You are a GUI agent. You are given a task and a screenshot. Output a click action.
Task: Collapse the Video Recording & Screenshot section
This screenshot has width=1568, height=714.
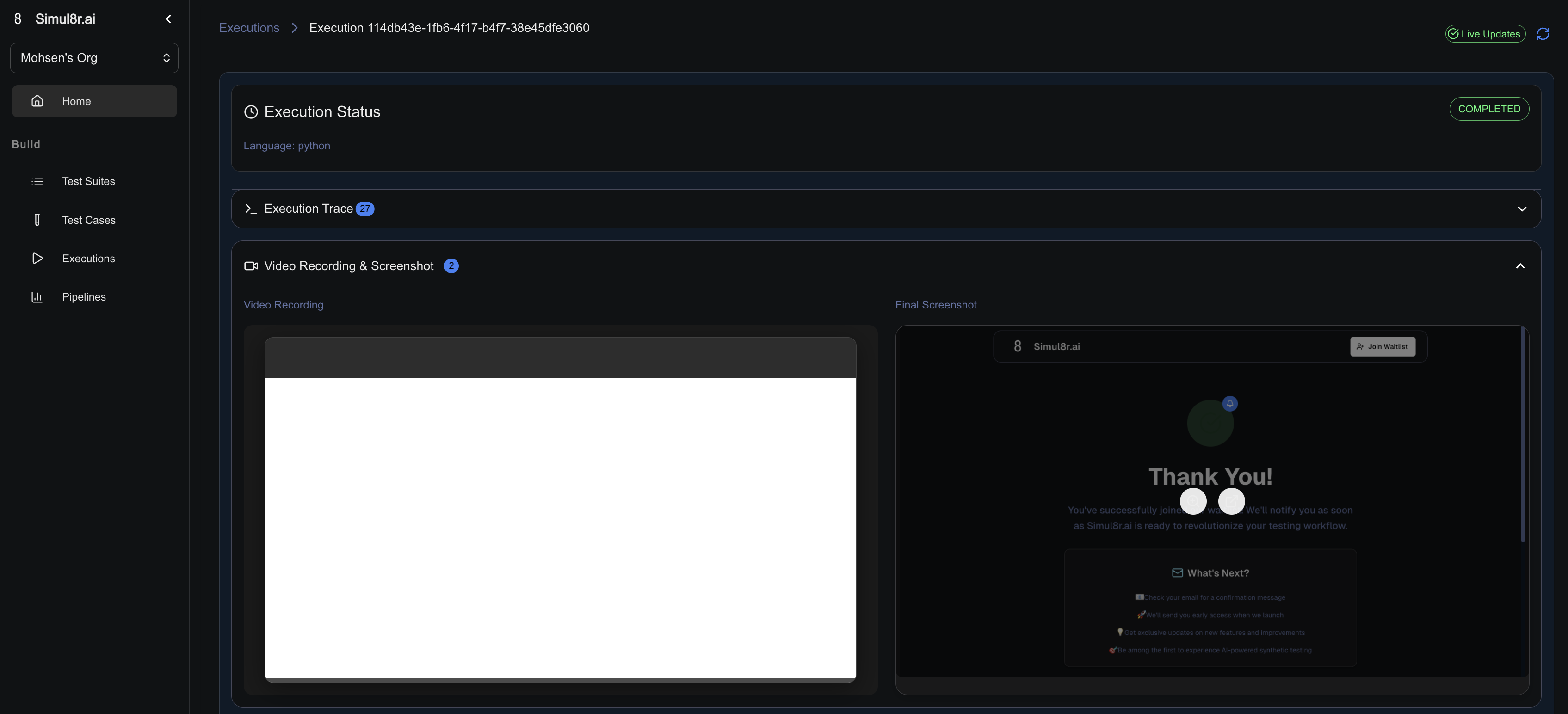click(x=1520, y=266)
